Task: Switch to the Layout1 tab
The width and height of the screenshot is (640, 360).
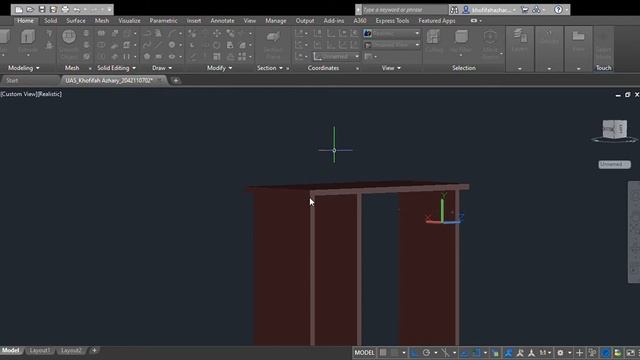Action: point(40,350)
